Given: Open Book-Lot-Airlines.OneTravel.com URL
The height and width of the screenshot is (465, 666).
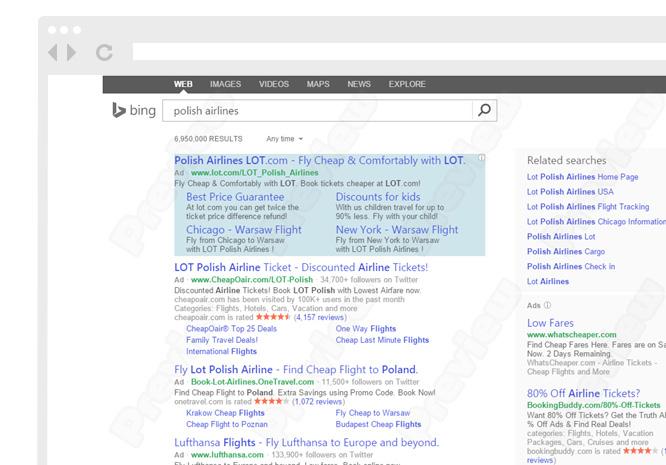Looking at the screenshot, I should [252, 382].
